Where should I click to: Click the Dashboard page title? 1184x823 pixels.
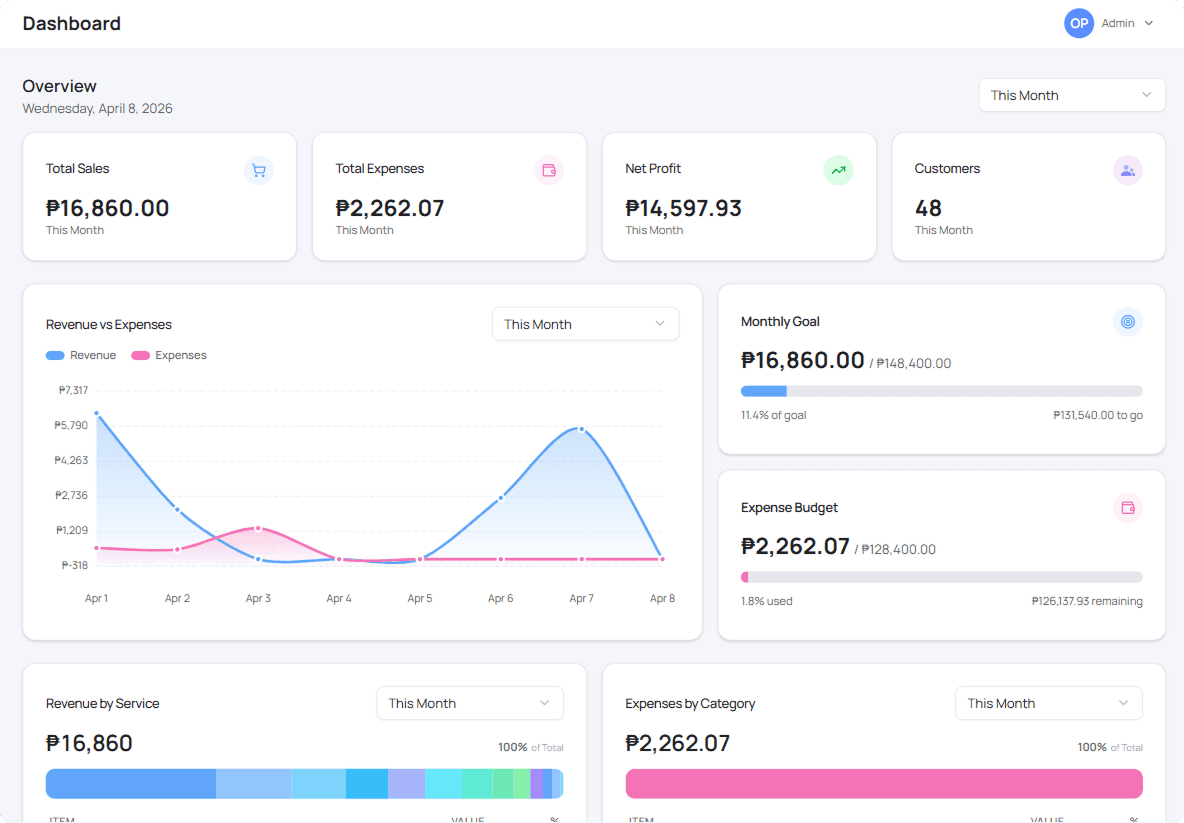pos(72,23)
